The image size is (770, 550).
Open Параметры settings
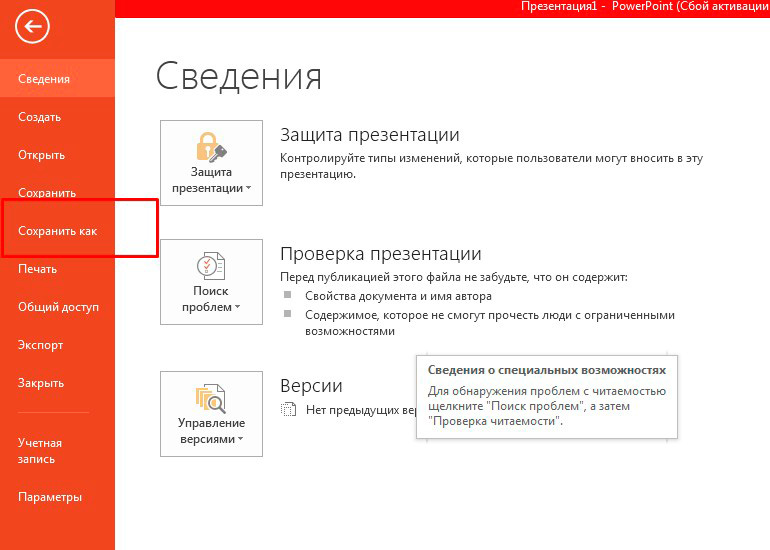tap(50, 497)
